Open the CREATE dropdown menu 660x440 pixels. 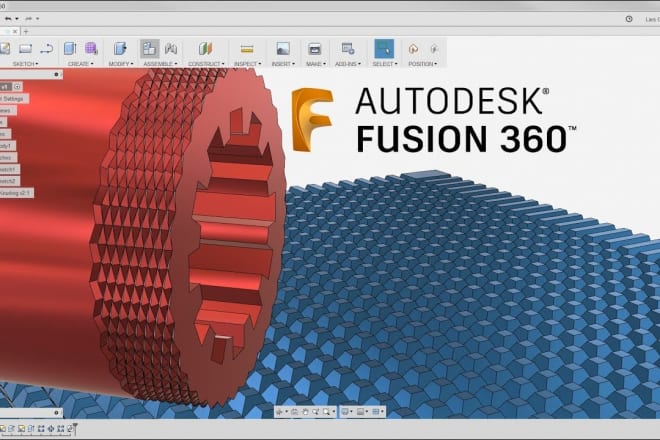click(80, 64)
